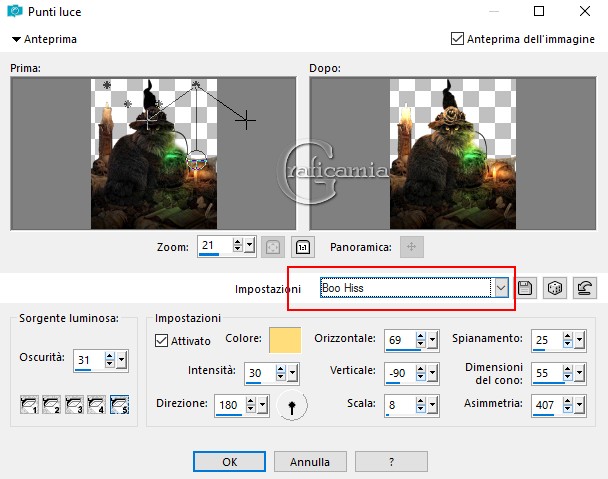Select light source number 1

tap(29, 405)
